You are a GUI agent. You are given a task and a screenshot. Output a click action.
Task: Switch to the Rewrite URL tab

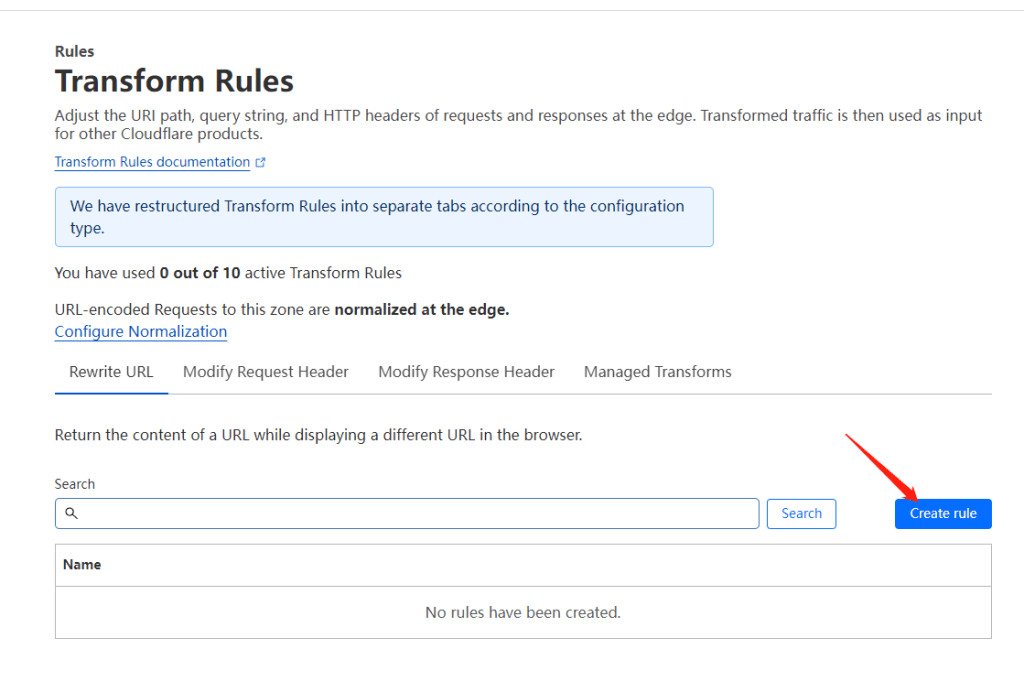pyautogui.click(x=111, y=372)
